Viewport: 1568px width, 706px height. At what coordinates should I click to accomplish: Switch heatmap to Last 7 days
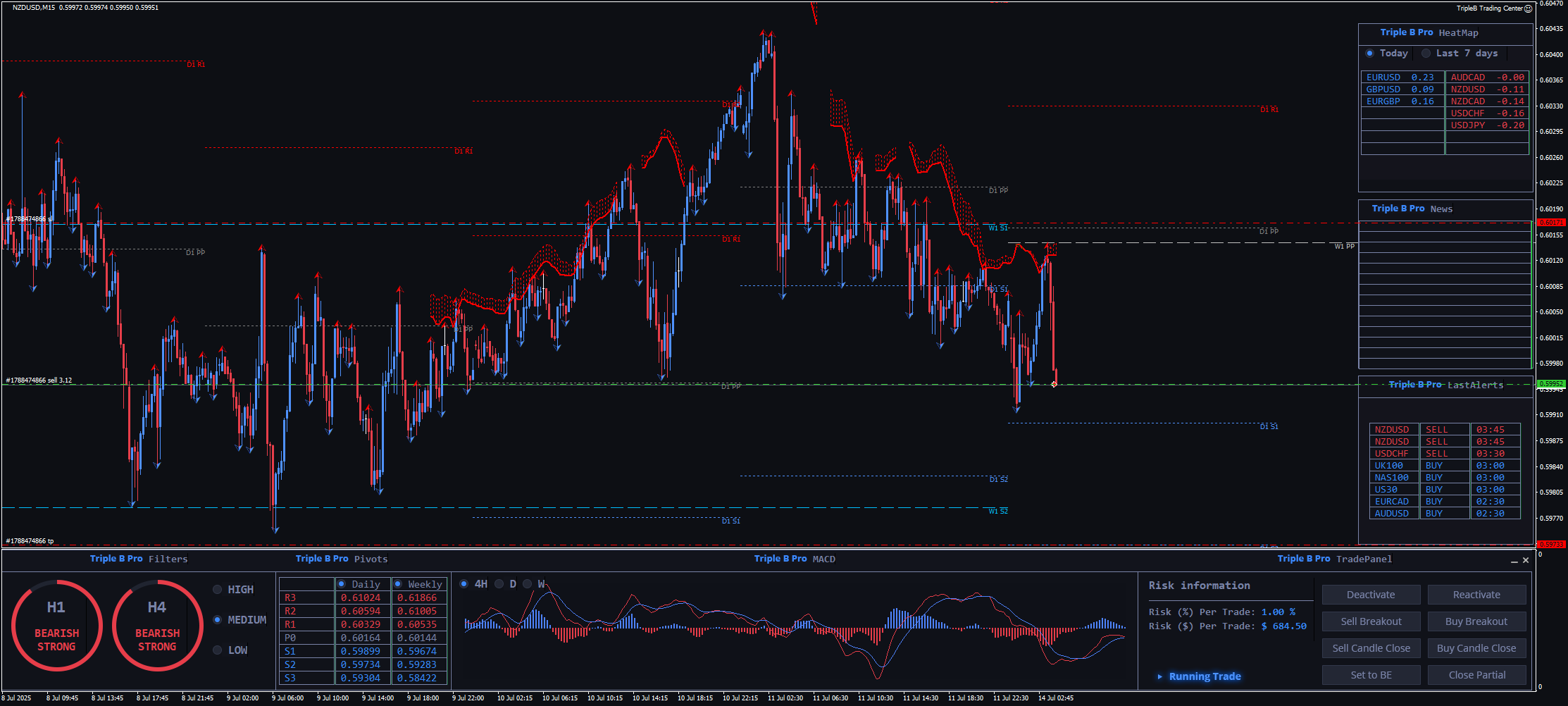click(x=1426, y=54)
